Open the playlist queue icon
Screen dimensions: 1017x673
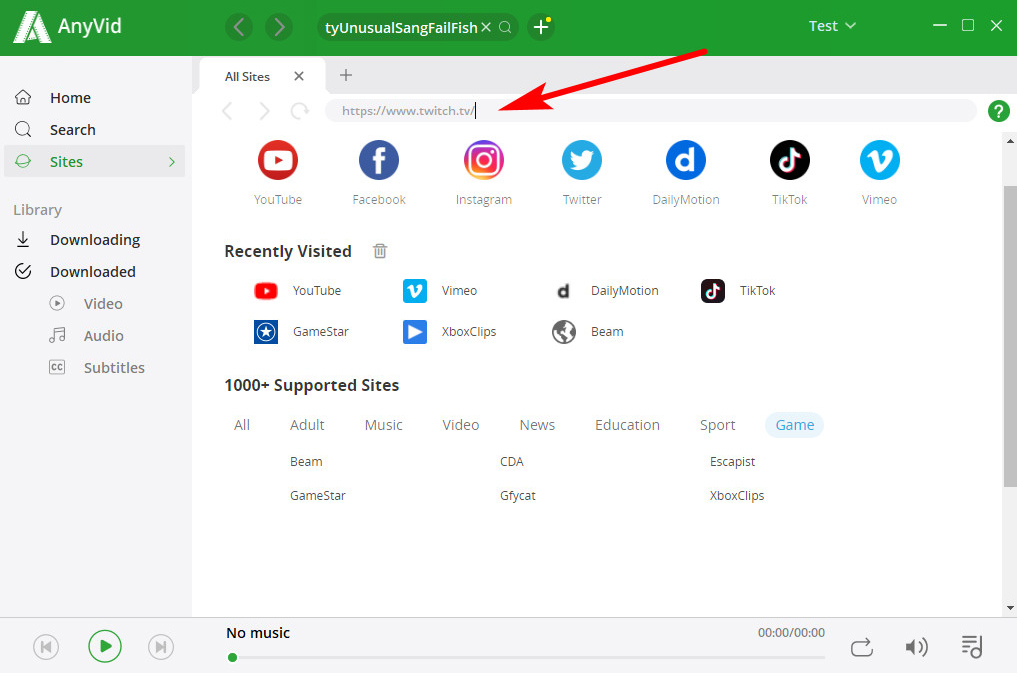click(x=972, y=646)
